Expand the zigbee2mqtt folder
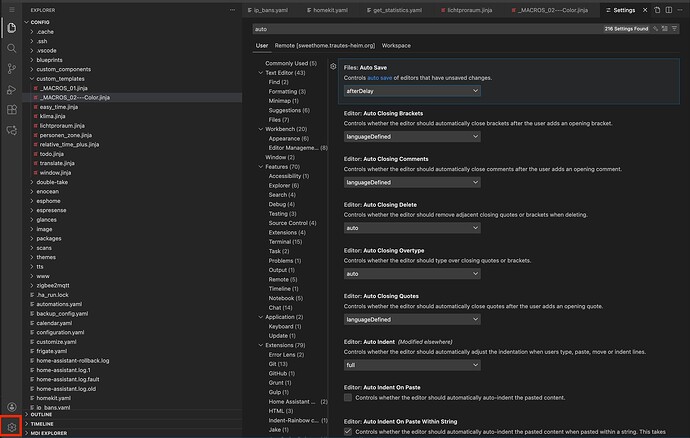This screenshot has height=438, width=690. [53, 285]
